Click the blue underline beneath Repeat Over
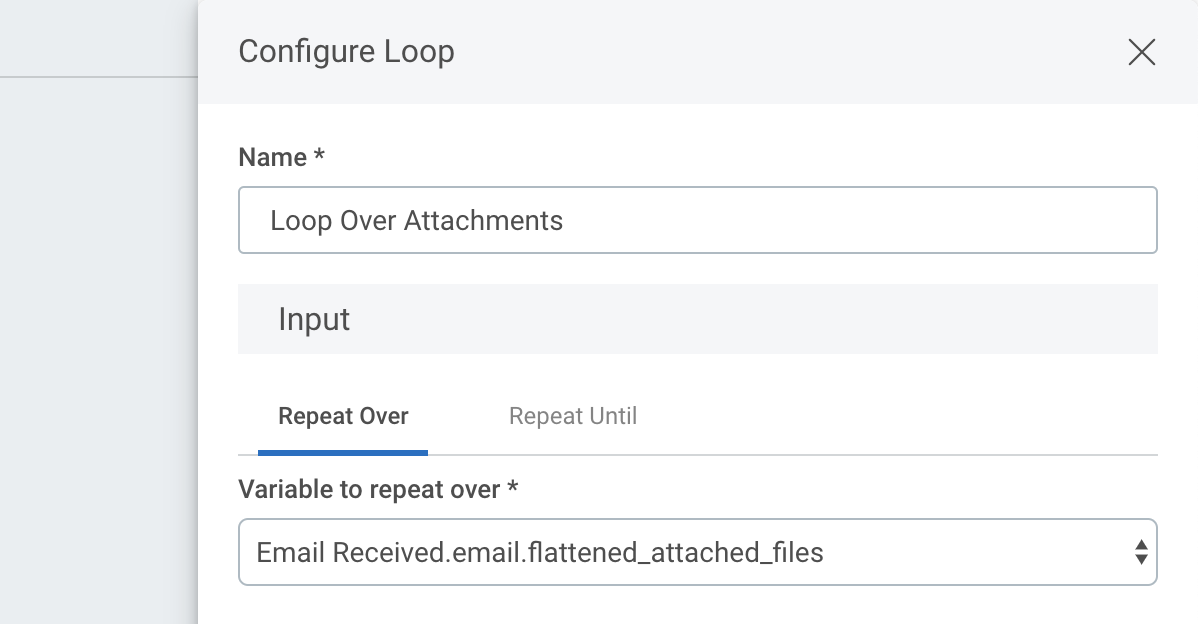 343,452
